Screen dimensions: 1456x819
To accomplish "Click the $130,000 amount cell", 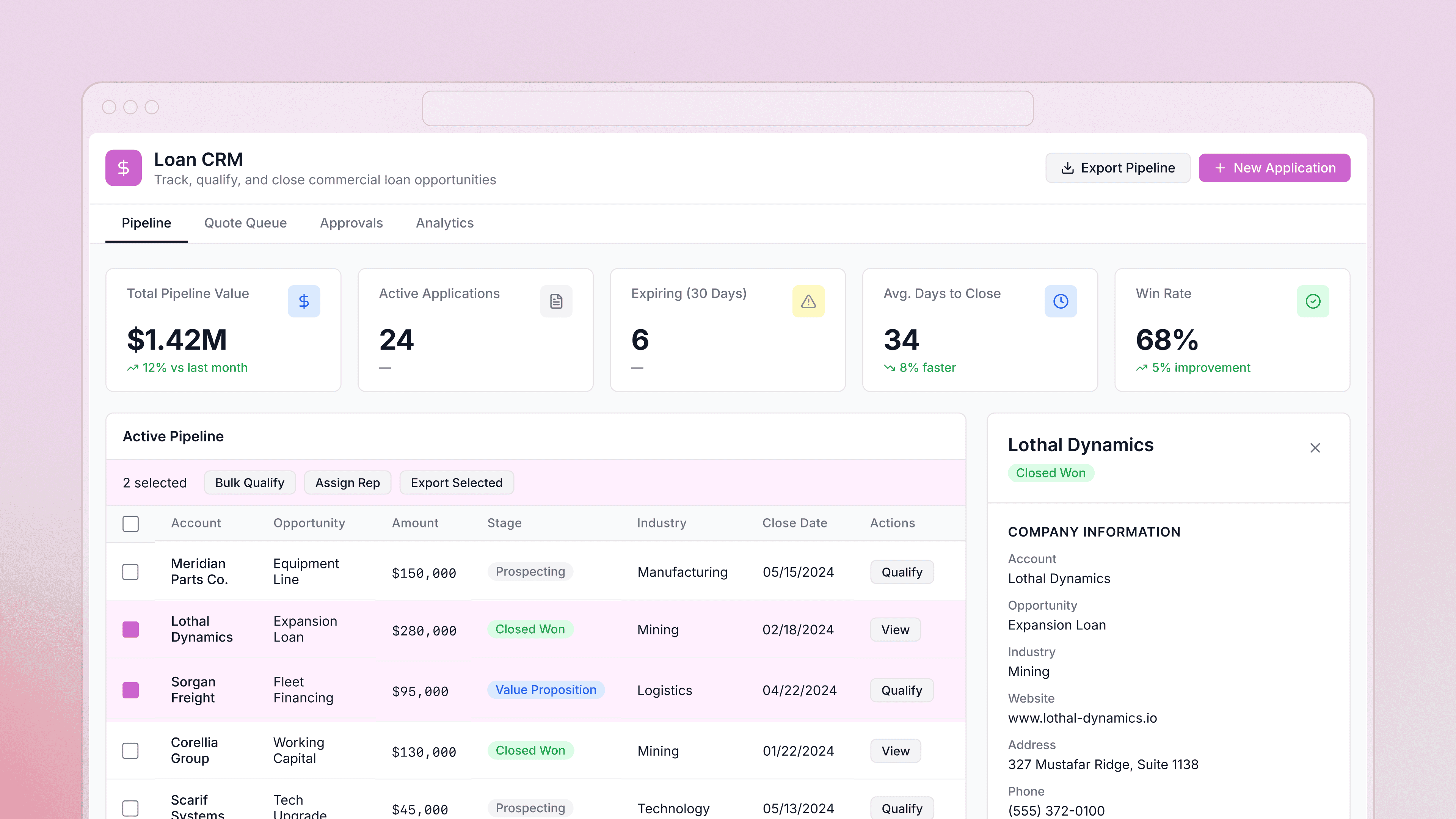I will [x=424, y=752].
